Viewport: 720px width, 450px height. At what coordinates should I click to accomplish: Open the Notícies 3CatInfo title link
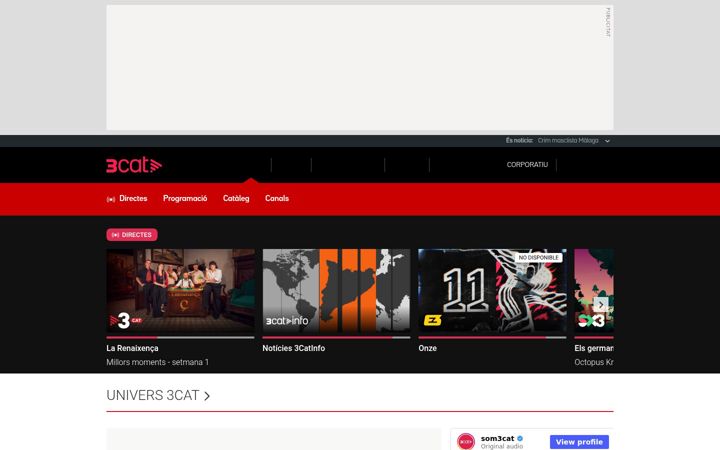click(293, 348)
